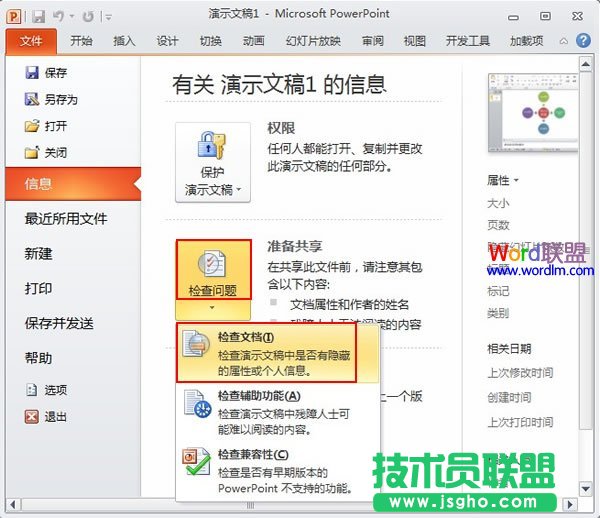Click the 上次打印时间 label
Image resolution: width=600 pixels, height=518 pixels.
(x=520, y=422)
